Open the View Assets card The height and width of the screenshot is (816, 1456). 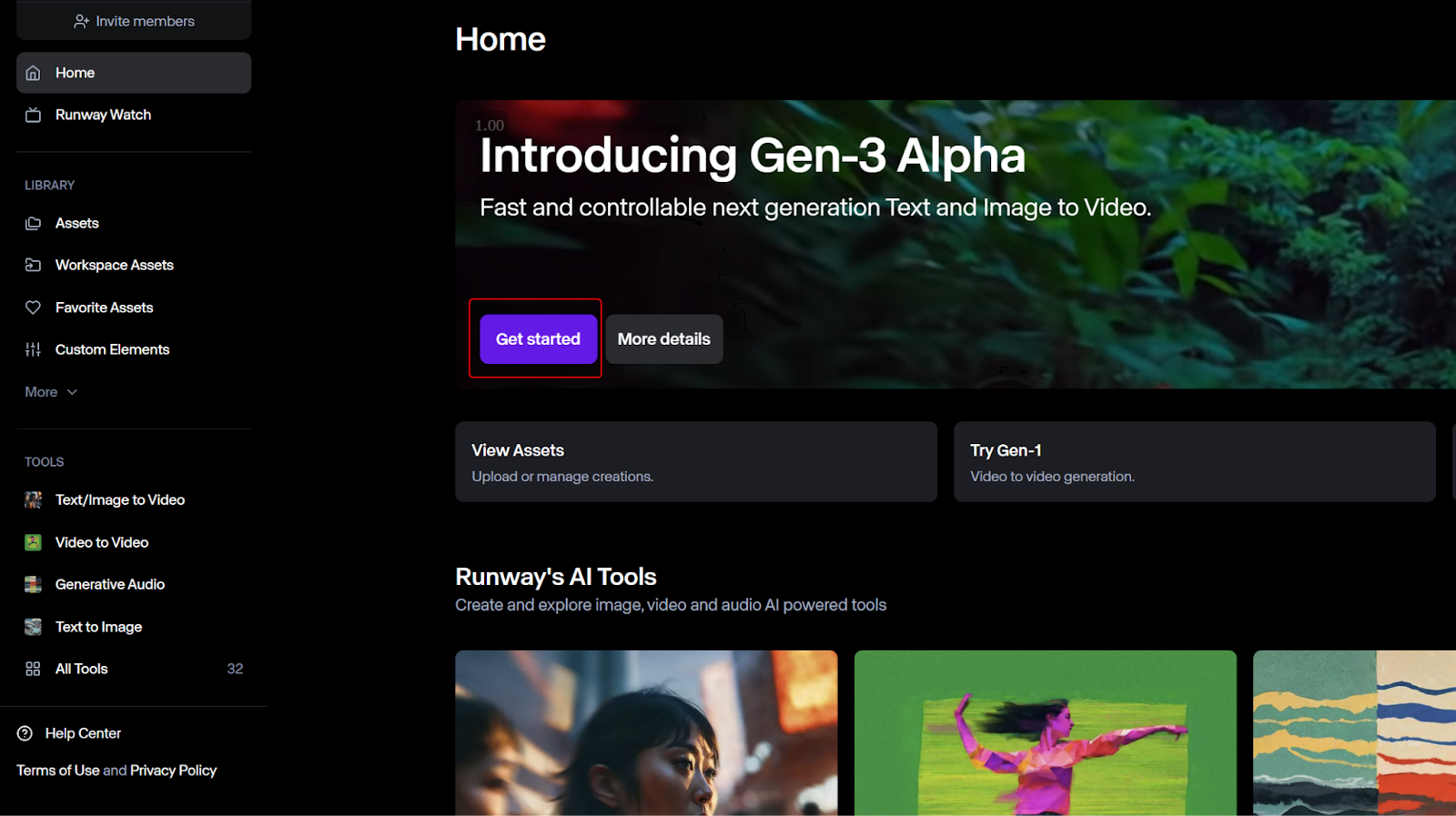point(696,461)
